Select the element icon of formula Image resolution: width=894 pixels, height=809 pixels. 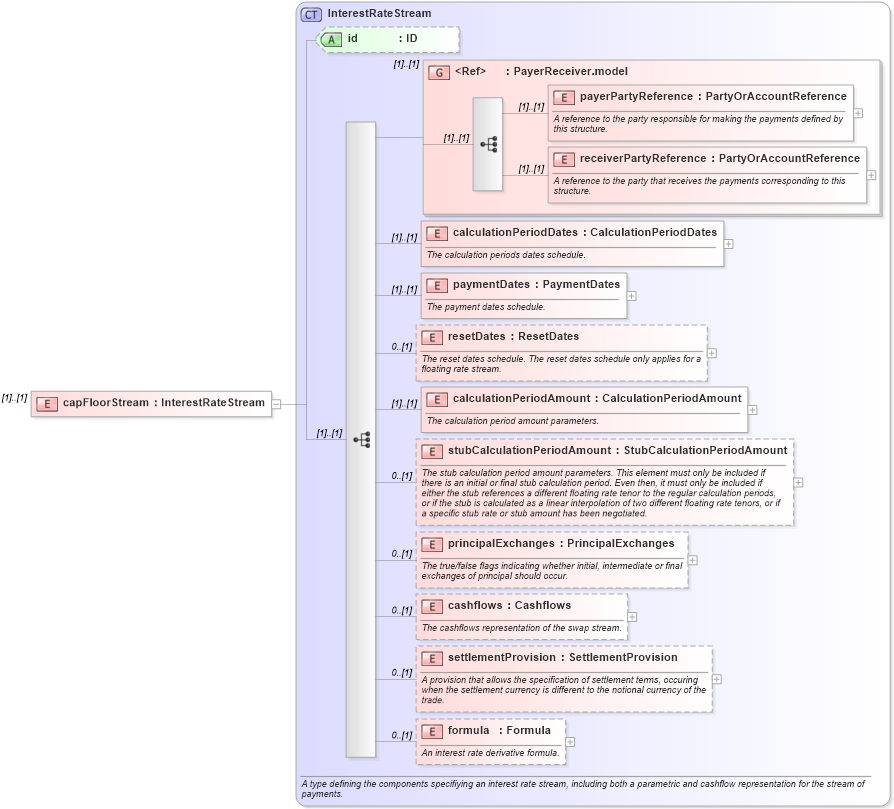pos(433,730)
